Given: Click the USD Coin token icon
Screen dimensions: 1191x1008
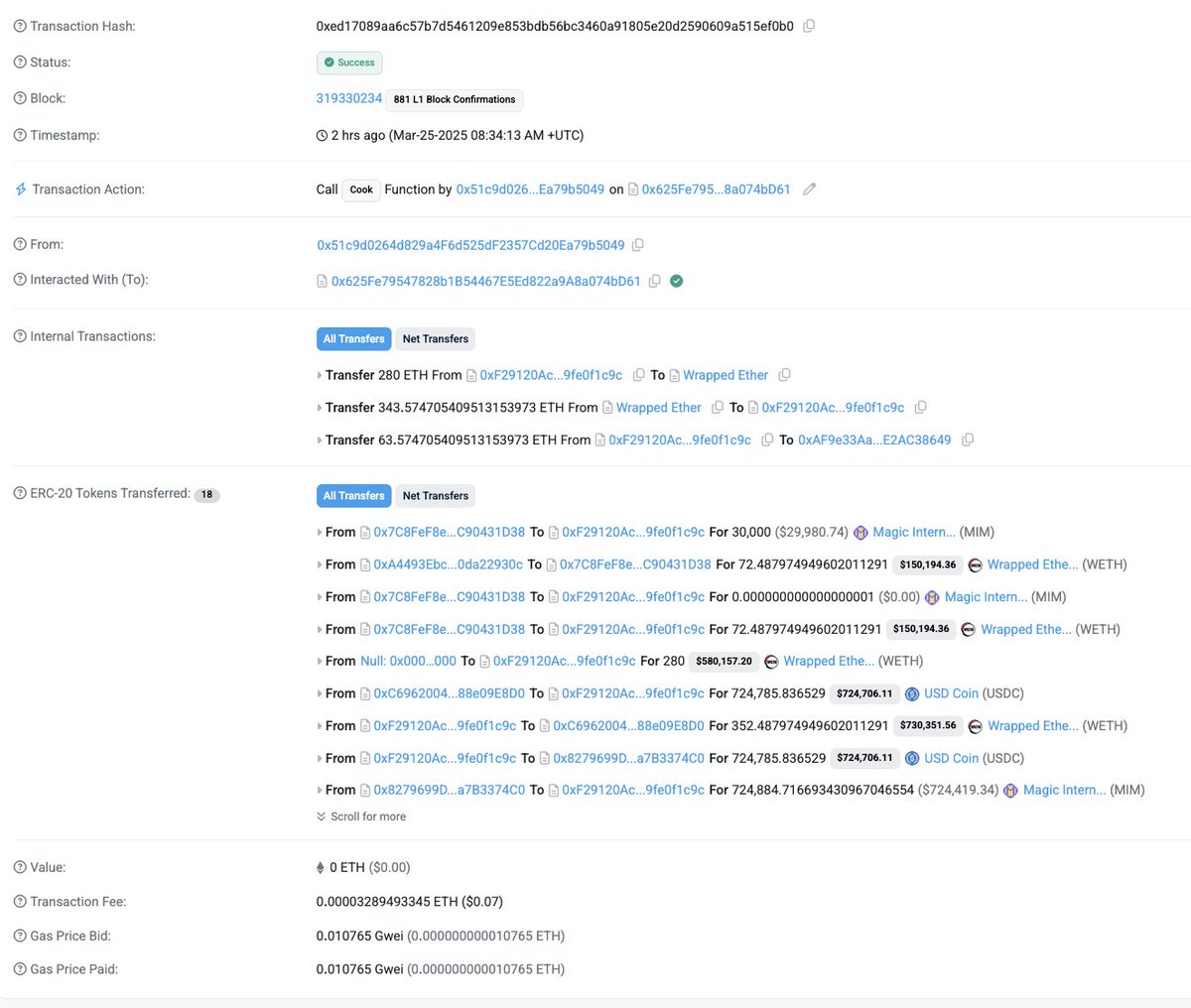Looking at the screenshot, I should 911,693.
